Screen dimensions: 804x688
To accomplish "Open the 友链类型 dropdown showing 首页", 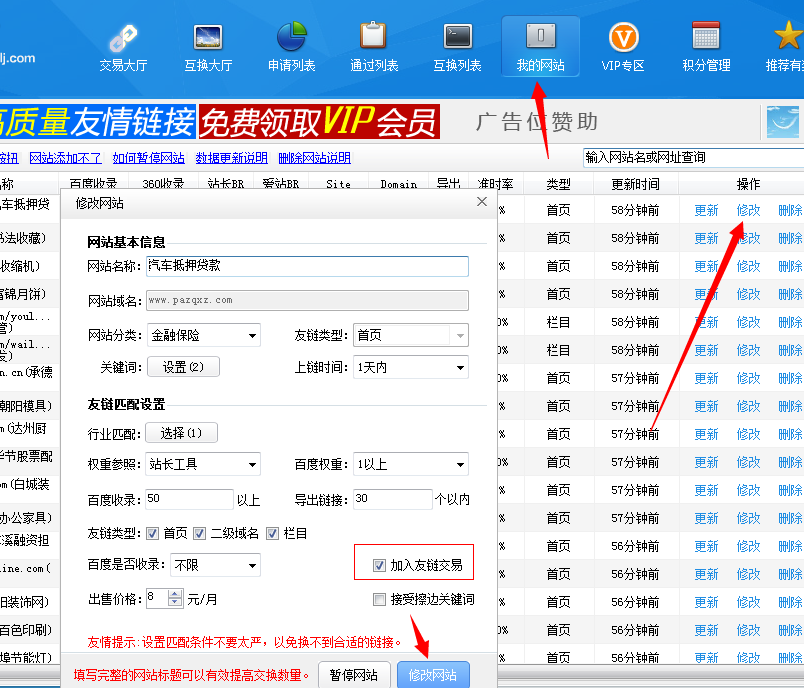I will tap(411, 336).
